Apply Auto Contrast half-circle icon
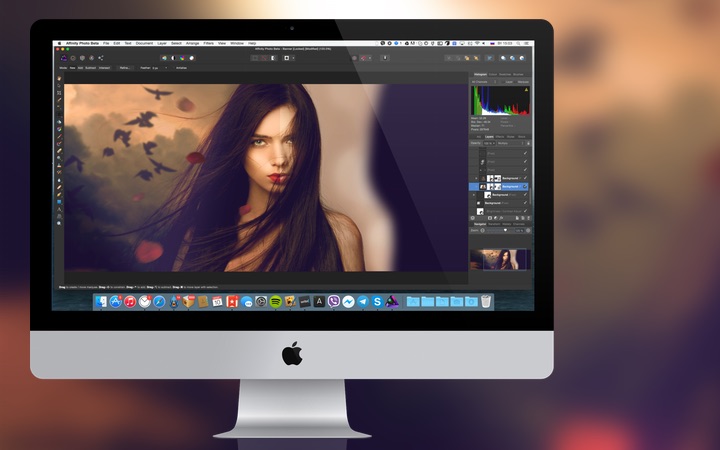This screenshot has height=450, width=720. pyautogui.click(x=173, y=58)
